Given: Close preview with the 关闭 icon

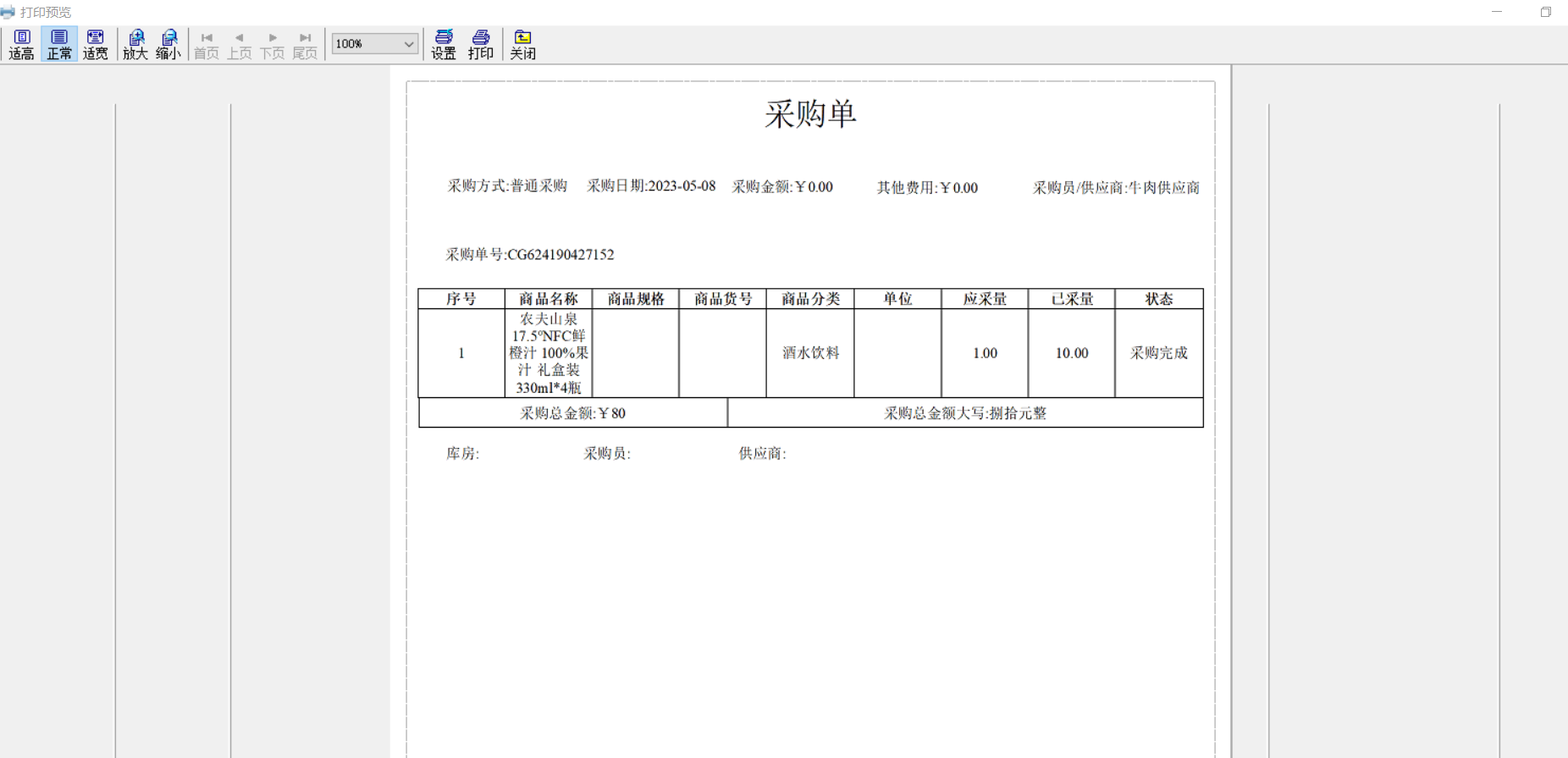Looking at the screenshot, I should click(x=522, y=44).
